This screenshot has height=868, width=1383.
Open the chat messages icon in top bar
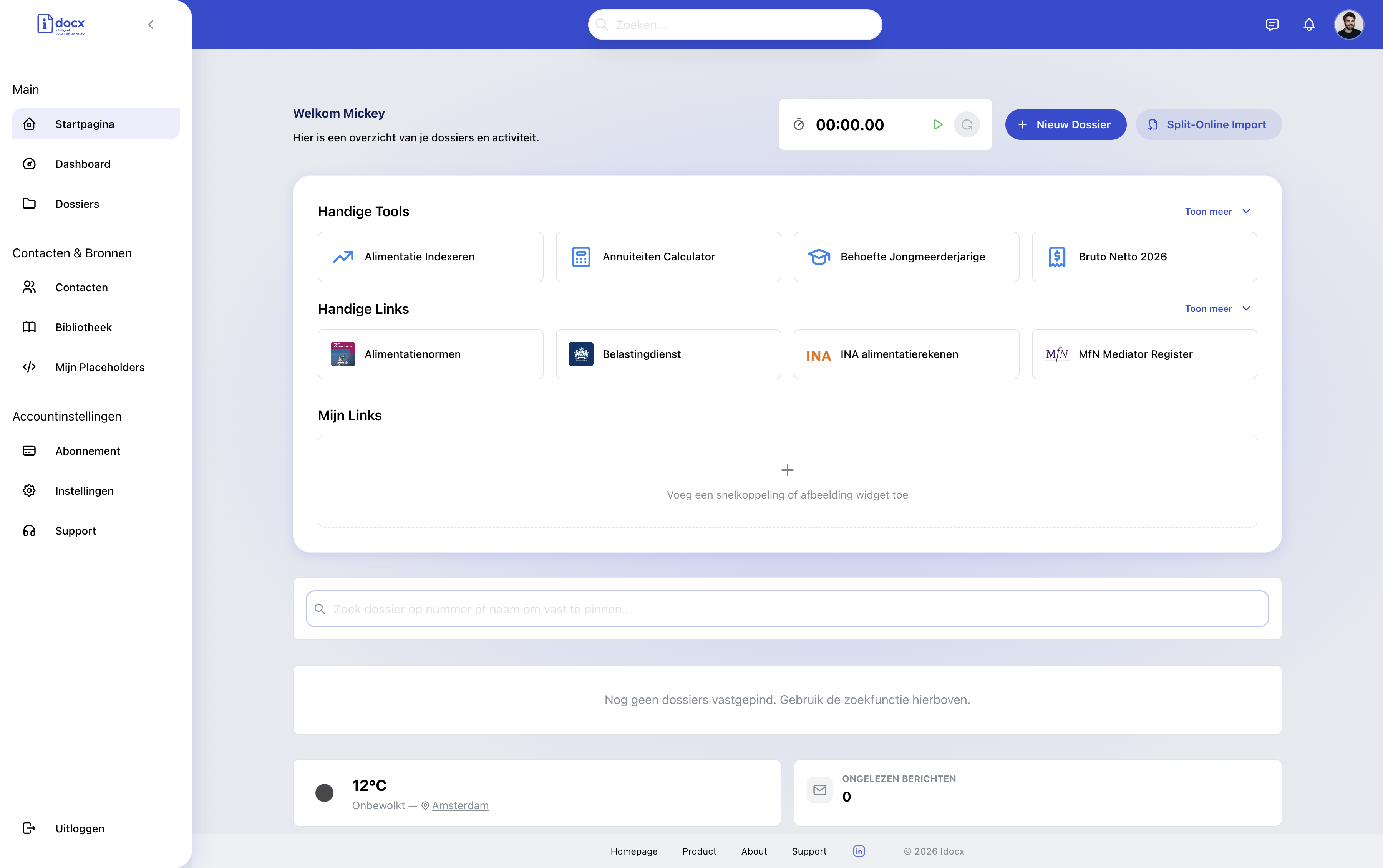1272,24
